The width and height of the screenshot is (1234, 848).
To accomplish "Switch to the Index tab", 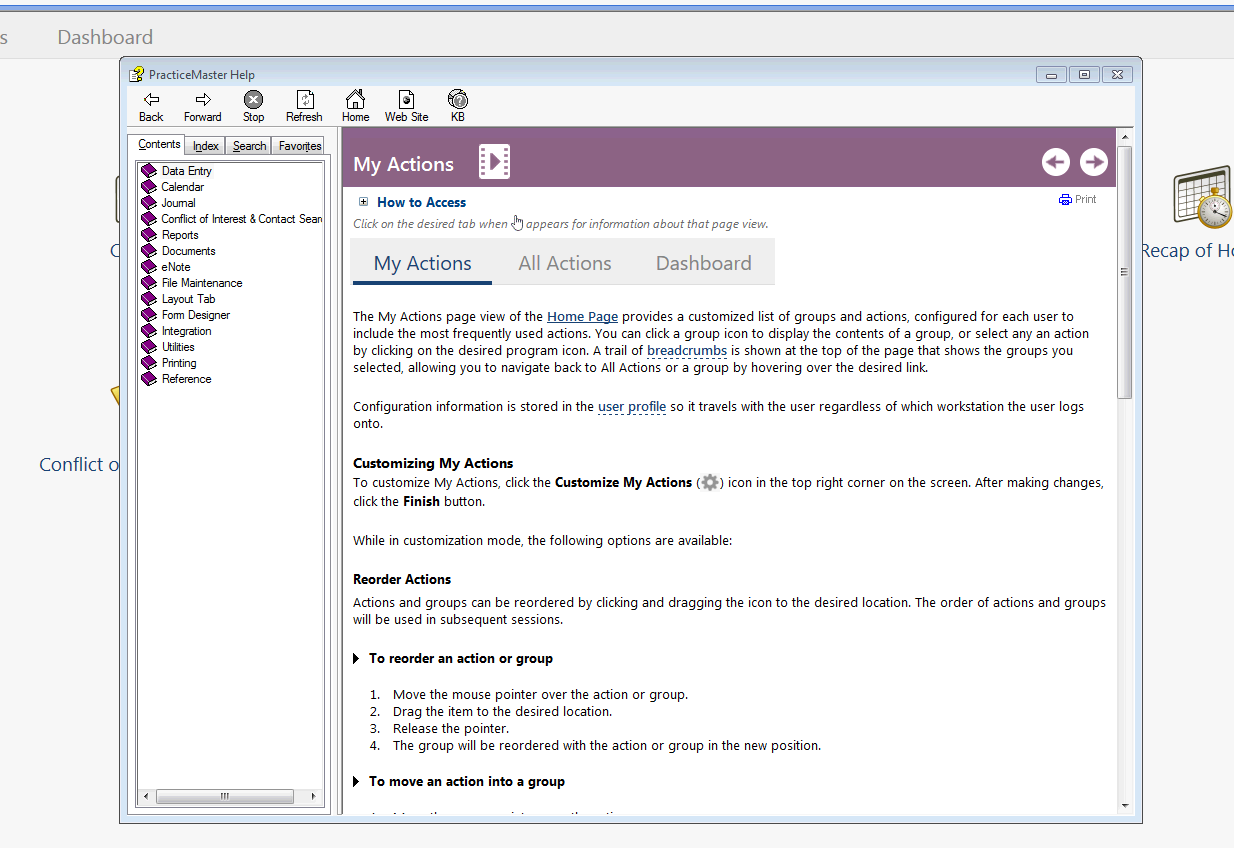I will click(x=206, y=146).
